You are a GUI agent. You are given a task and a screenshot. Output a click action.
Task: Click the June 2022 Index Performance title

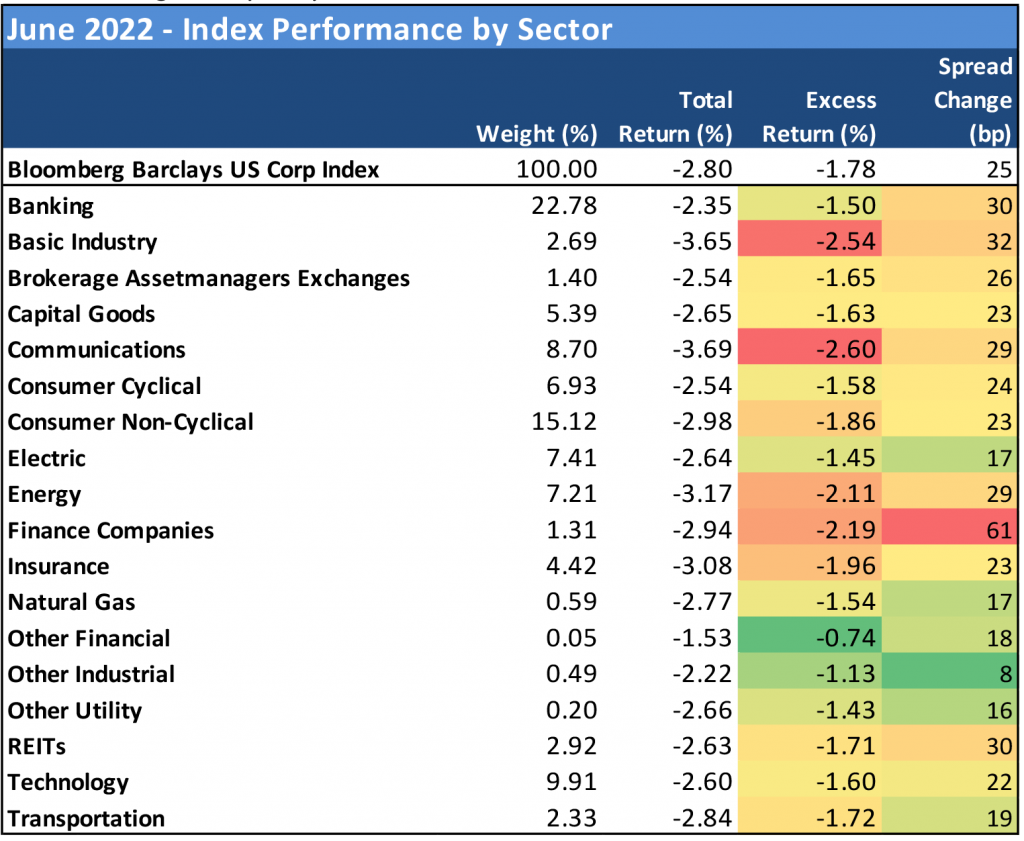tap(307, 28)
